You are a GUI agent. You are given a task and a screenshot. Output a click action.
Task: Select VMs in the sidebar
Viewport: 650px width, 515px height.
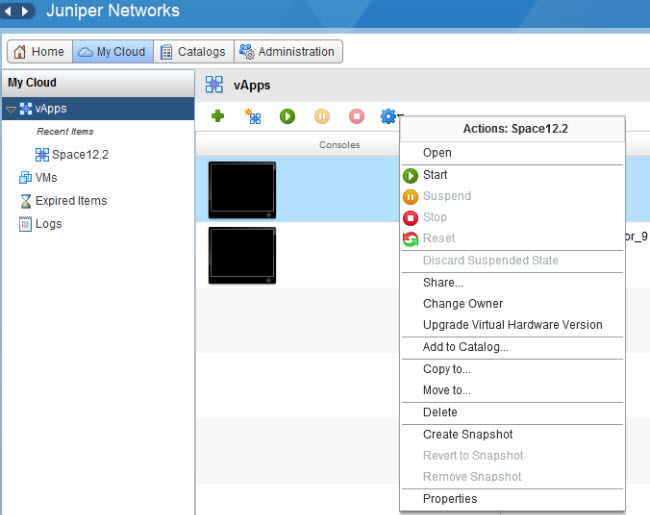coord(38,177)
